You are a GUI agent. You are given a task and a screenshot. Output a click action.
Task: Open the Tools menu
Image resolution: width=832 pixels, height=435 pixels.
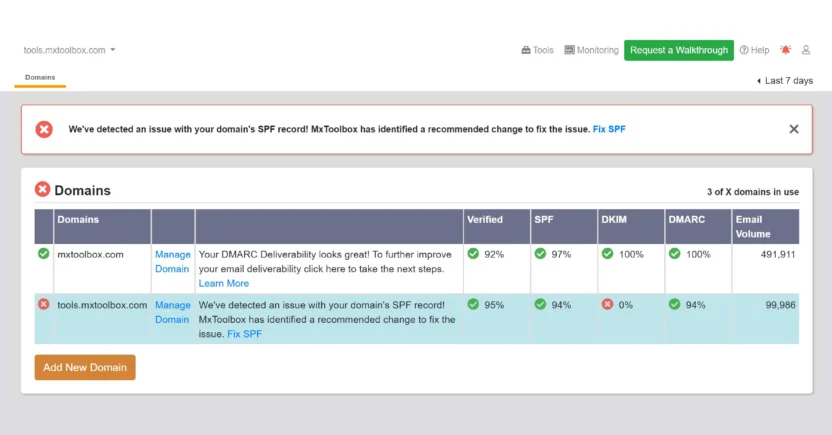[538, 50]
